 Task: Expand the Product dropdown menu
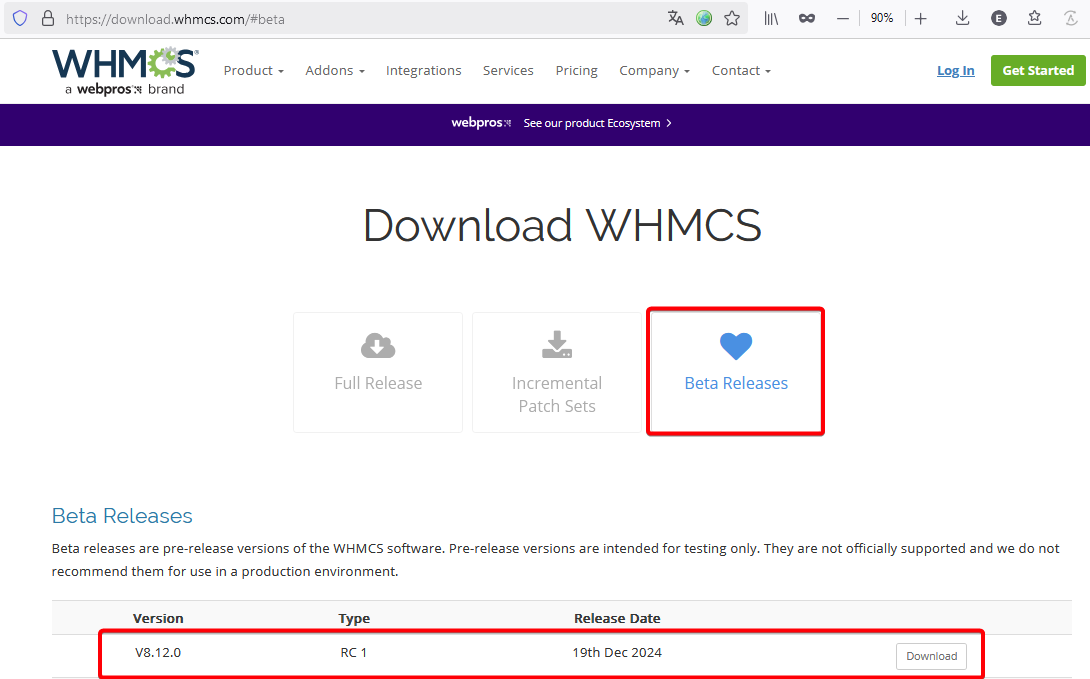(x=254, y=70)
